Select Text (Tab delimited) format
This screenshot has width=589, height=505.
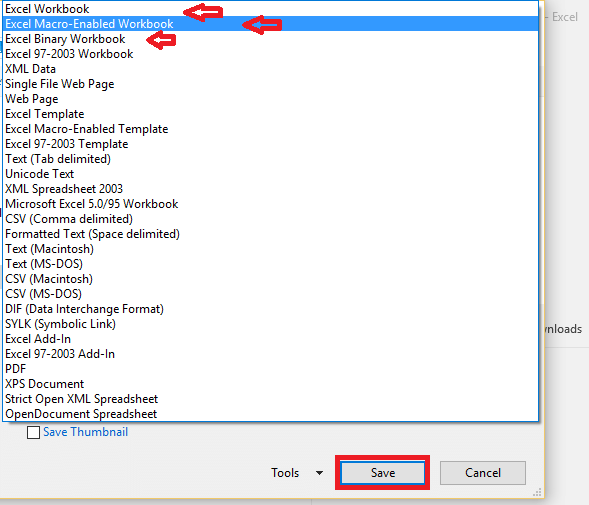[x=270, y=159]
